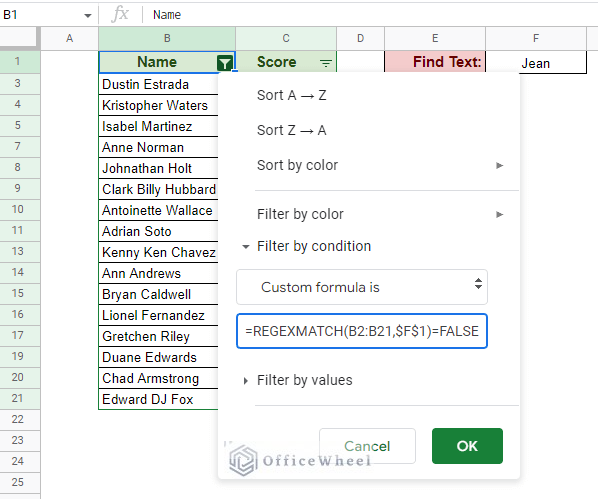
Task: Select column F header
Action: pyautogui.click(x=536, y=38)
